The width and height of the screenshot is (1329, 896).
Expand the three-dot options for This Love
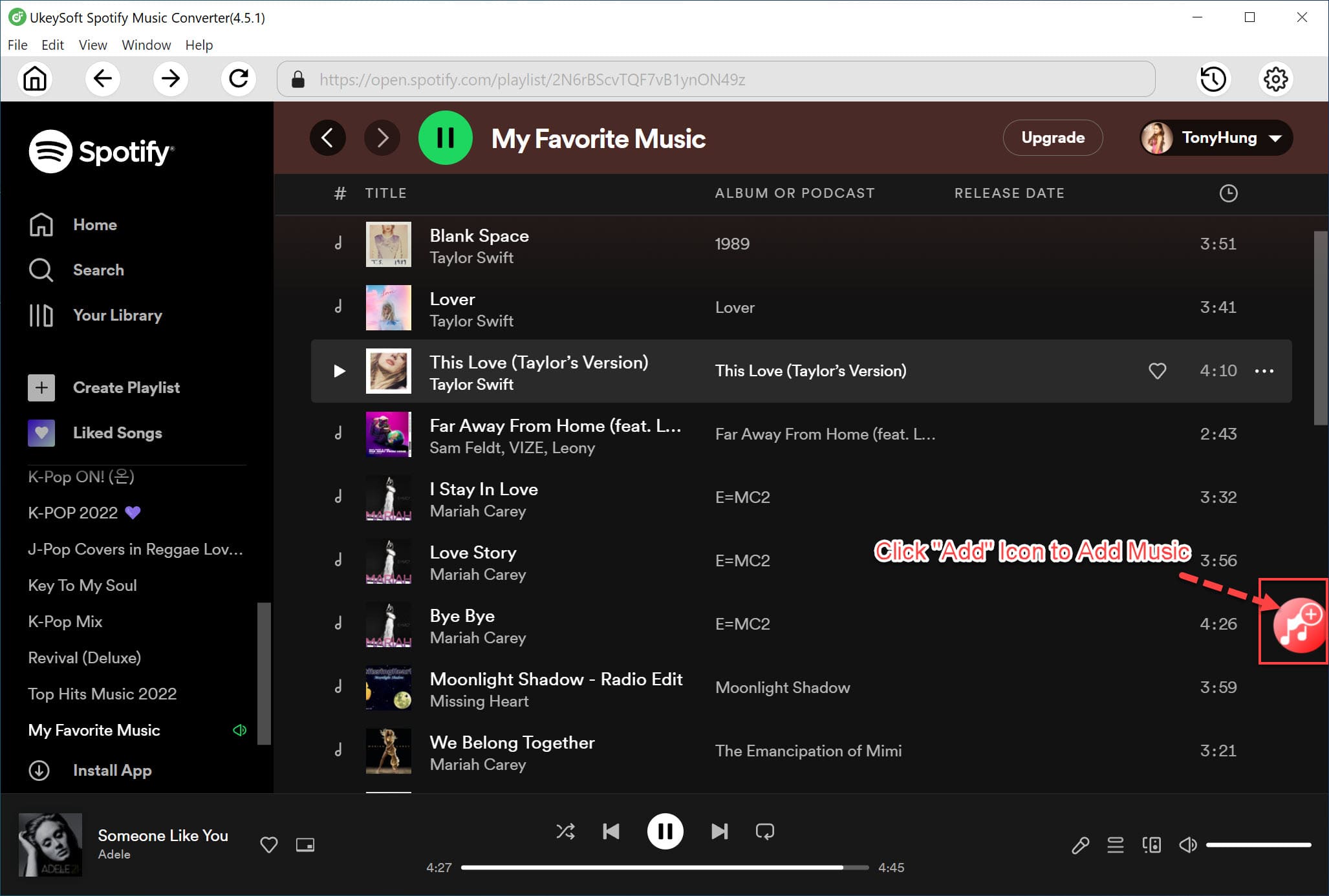click(x=1265, y=371)
